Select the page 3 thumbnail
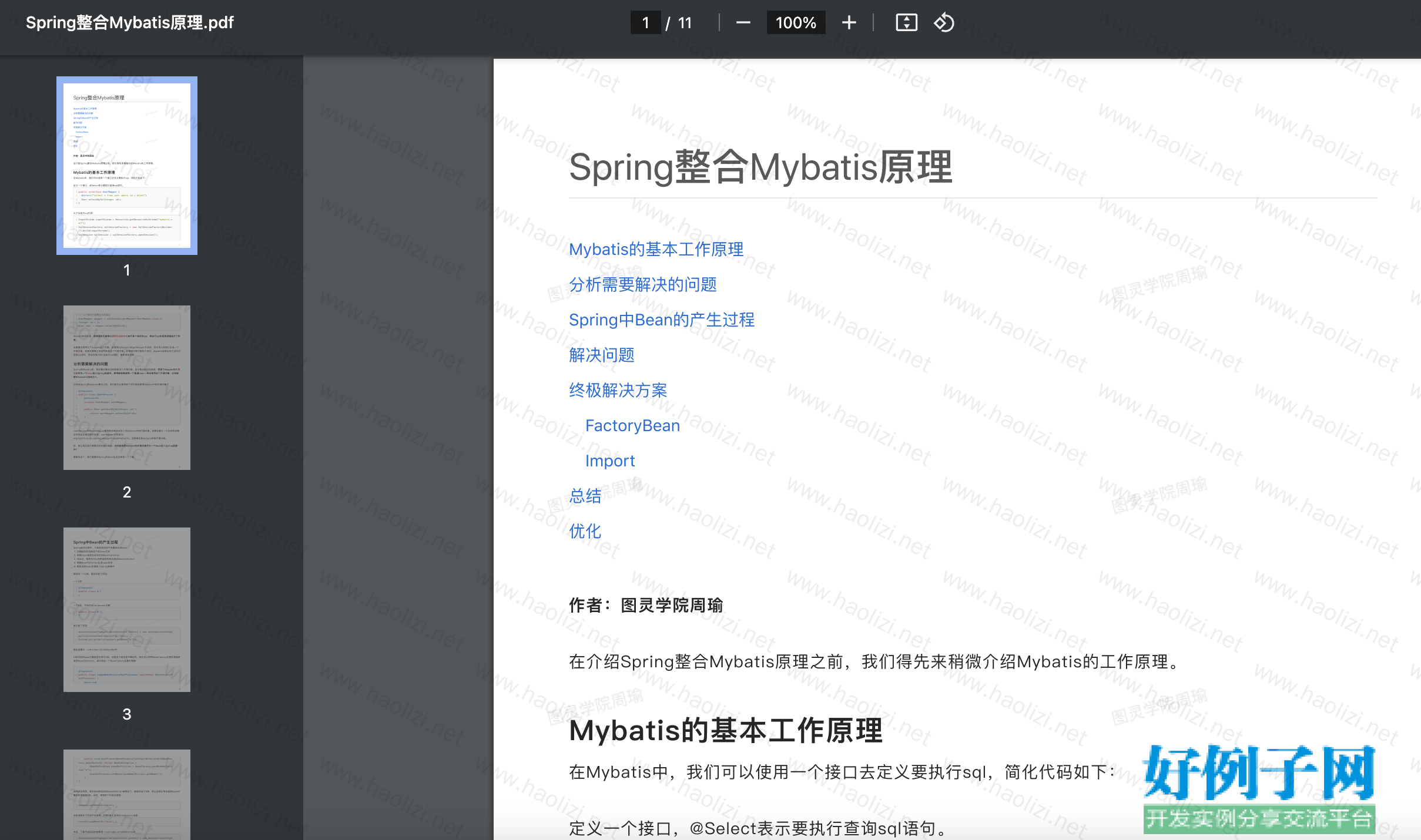 point(127,609)
